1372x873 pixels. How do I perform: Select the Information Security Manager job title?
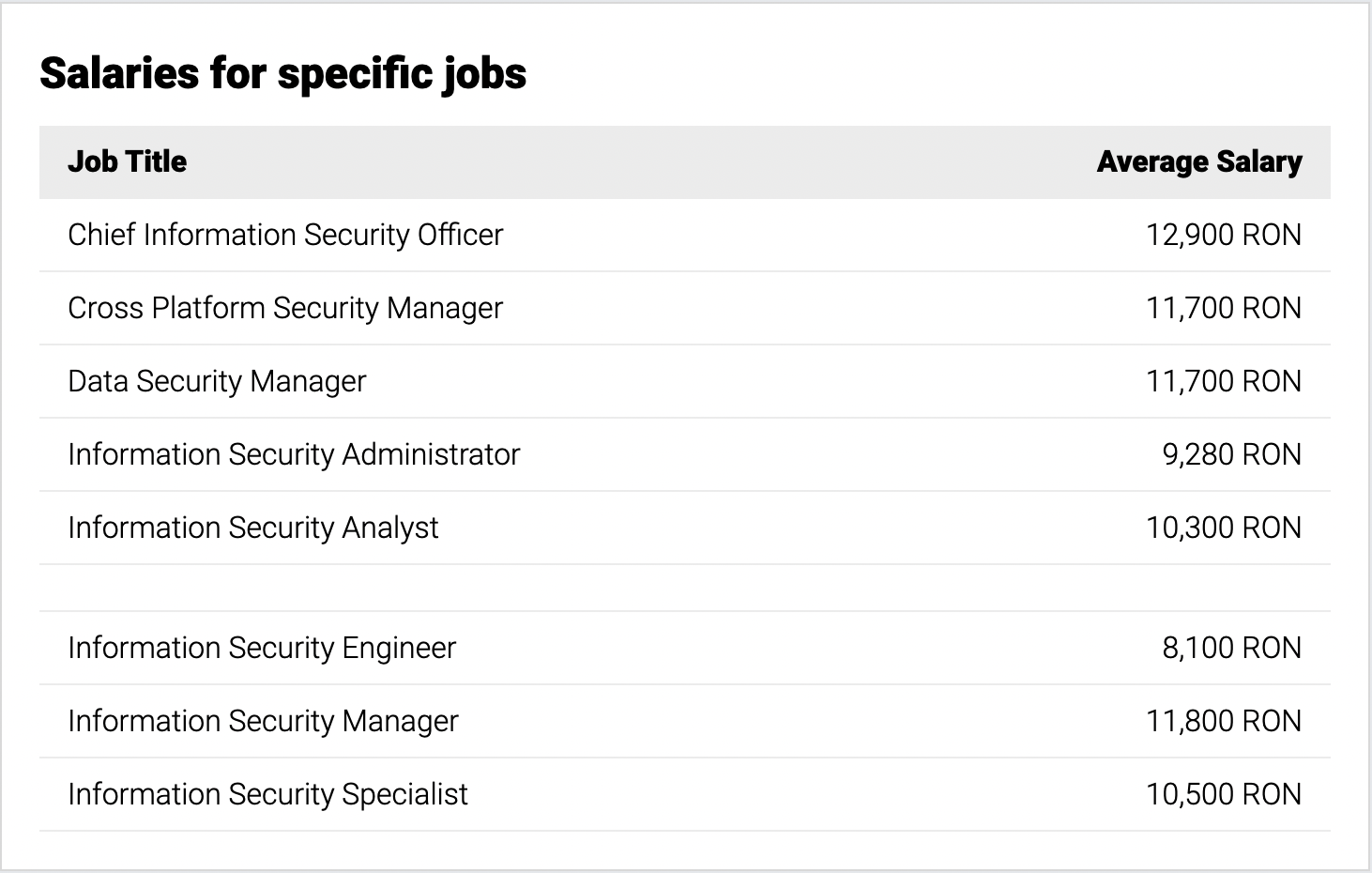pyautogui.click(x=263, y=722)
